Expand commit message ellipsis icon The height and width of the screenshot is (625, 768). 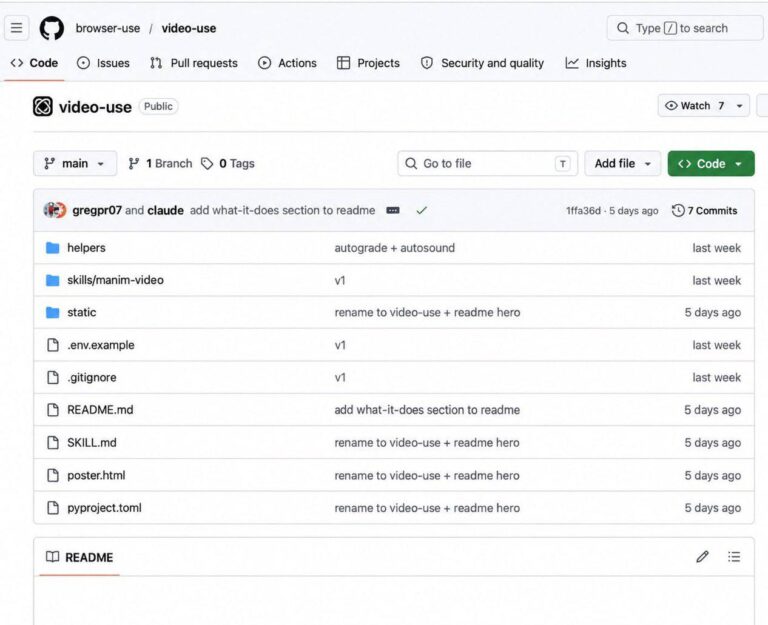coord(393,211)
